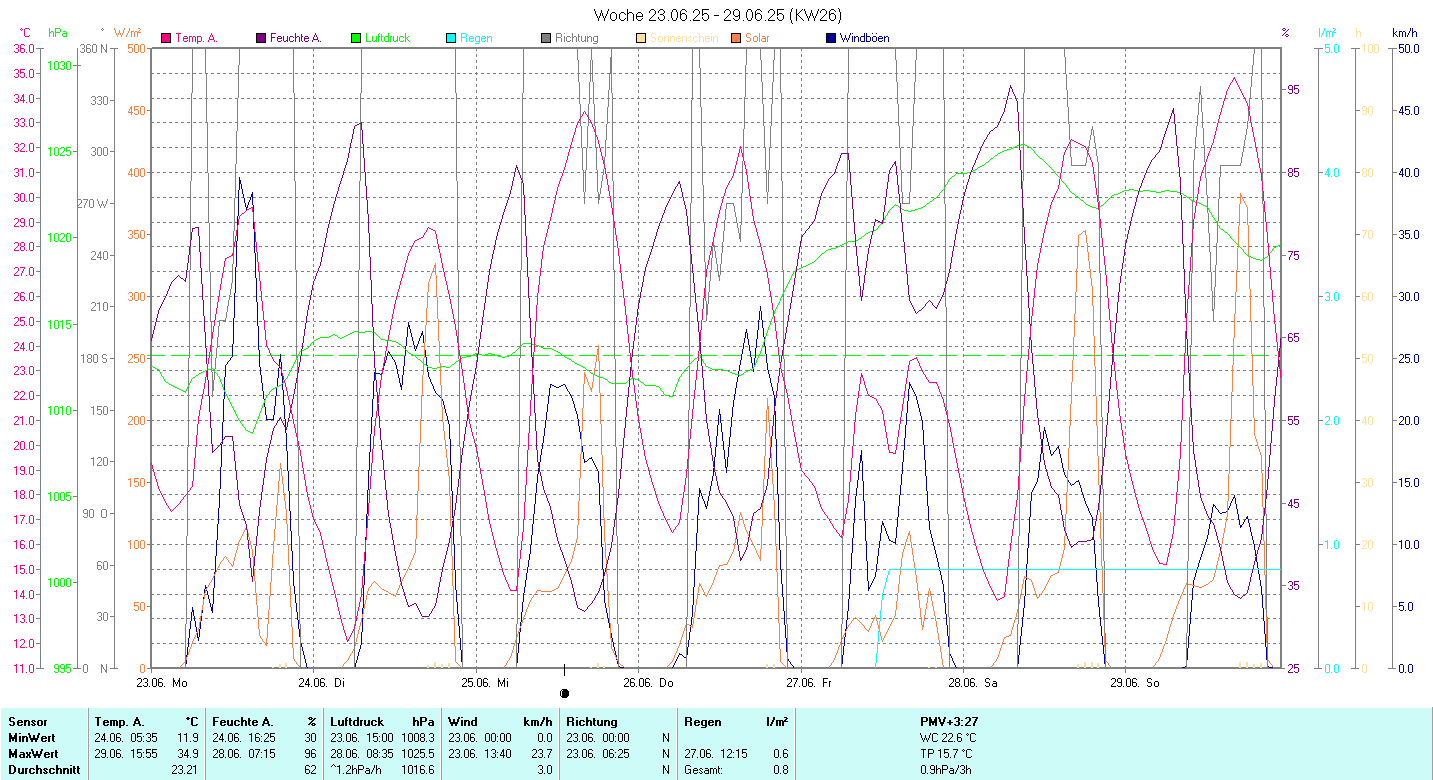Select the 'Temp. A.' legend label

pyautogui.click(x=196, y=38)
